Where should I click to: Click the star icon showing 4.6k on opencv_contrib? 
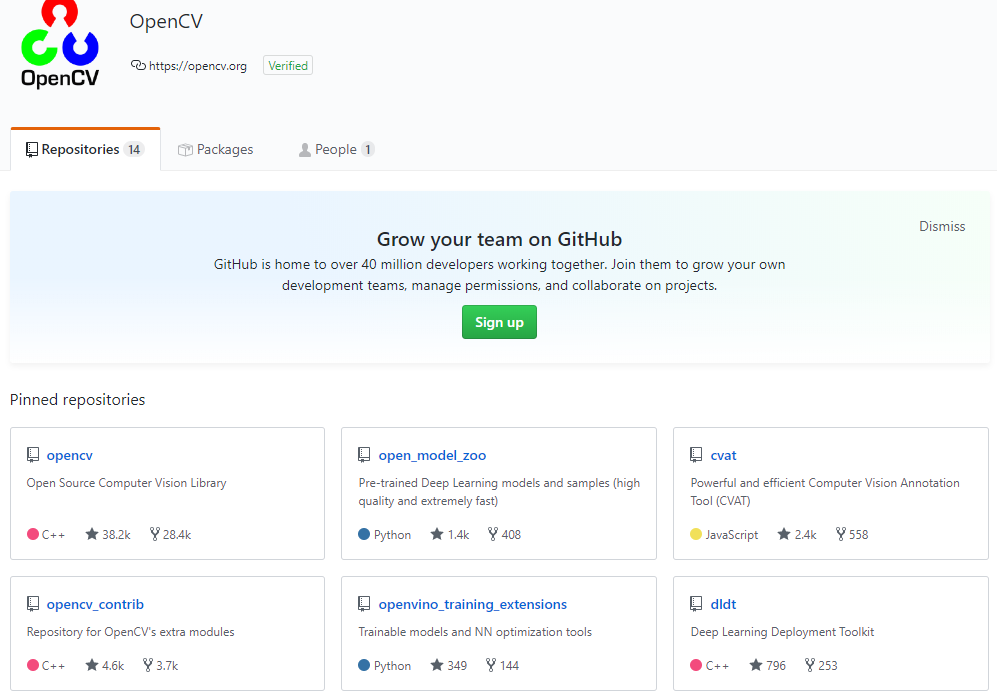pyautogui.click(x=92, y=665)
